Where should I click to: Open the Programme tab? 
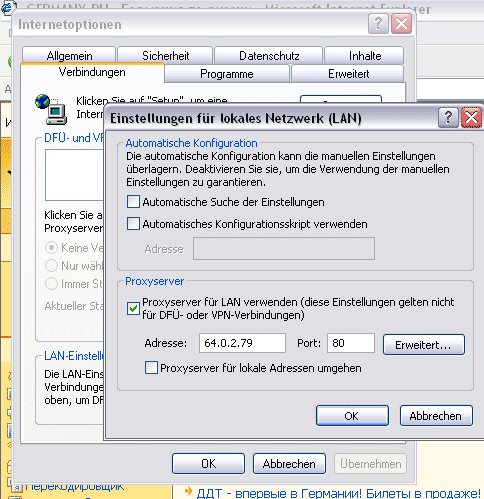[x=227, y=74]
